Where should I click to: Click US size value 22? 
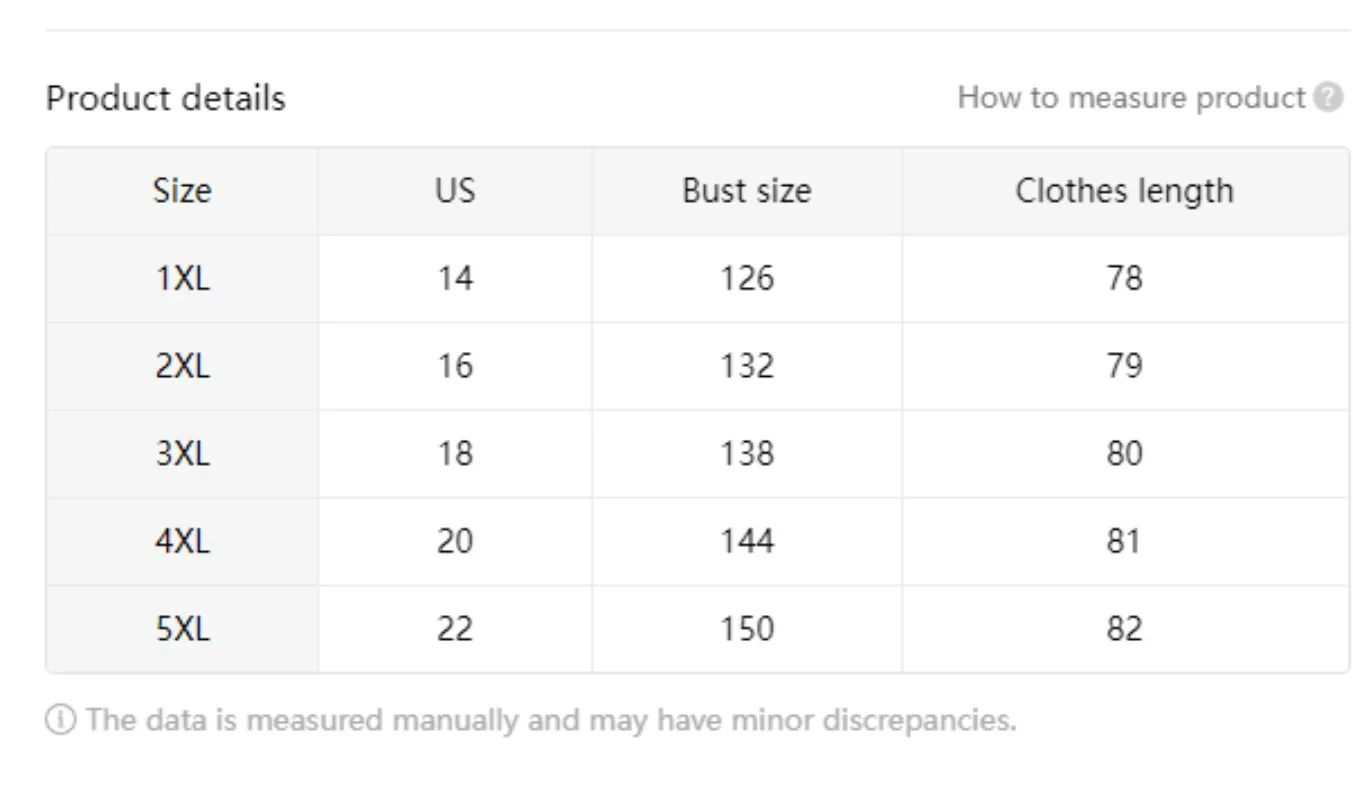(455, 628)
